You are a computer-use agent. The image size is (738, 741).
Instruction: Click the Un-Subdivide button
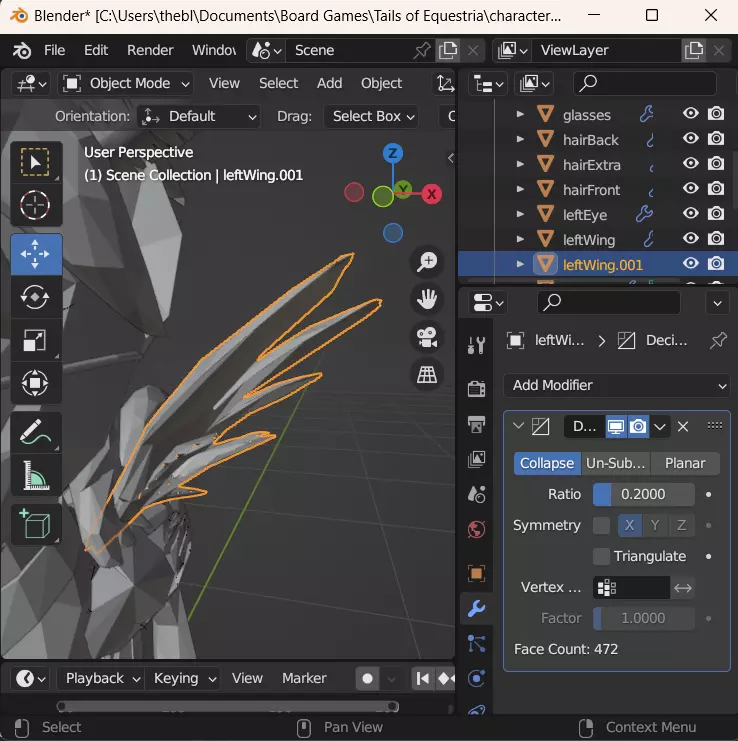614,463
